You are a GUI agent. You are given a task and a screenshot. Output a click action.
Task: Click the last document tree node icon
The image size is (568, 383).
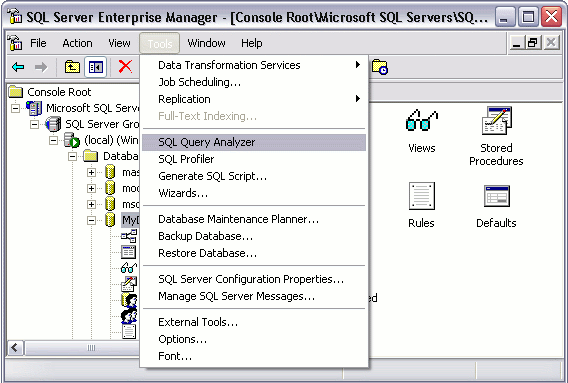click(129, 332)
